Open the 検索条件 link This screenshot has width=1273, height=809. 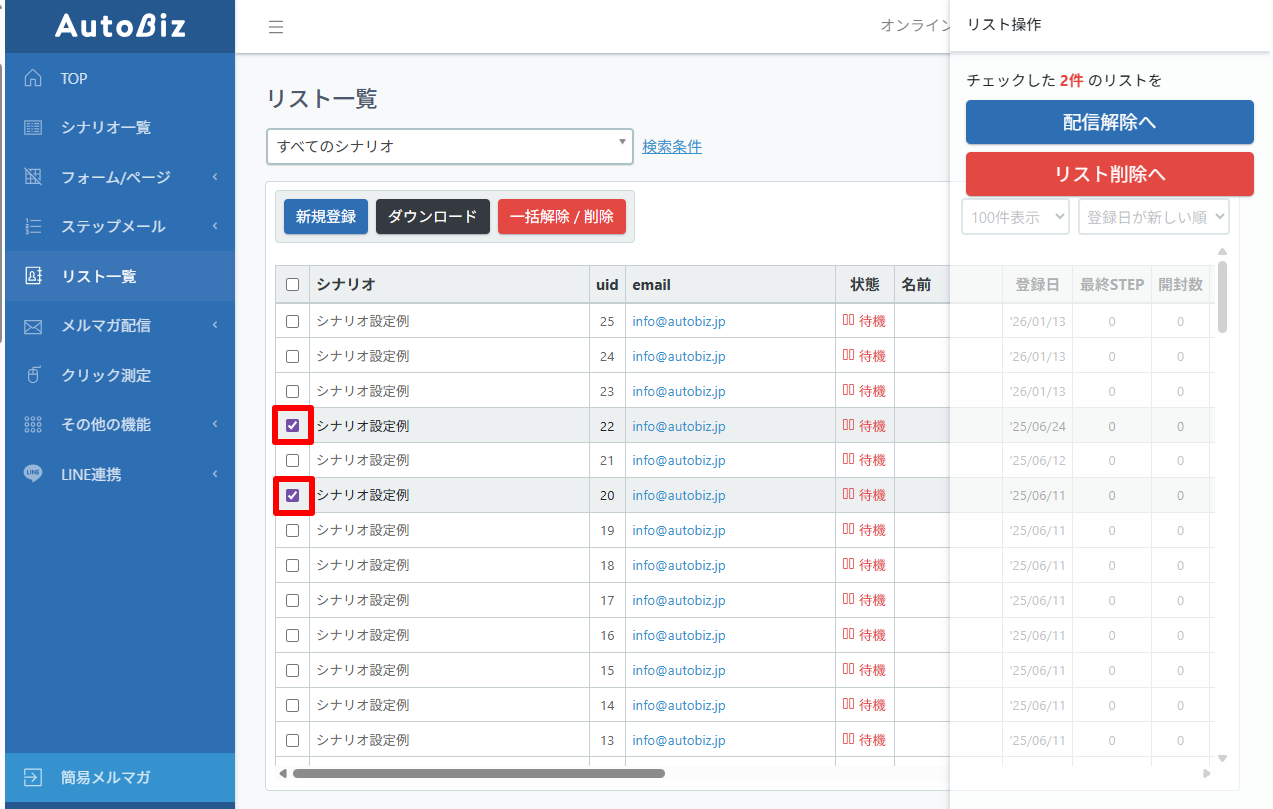672,147
